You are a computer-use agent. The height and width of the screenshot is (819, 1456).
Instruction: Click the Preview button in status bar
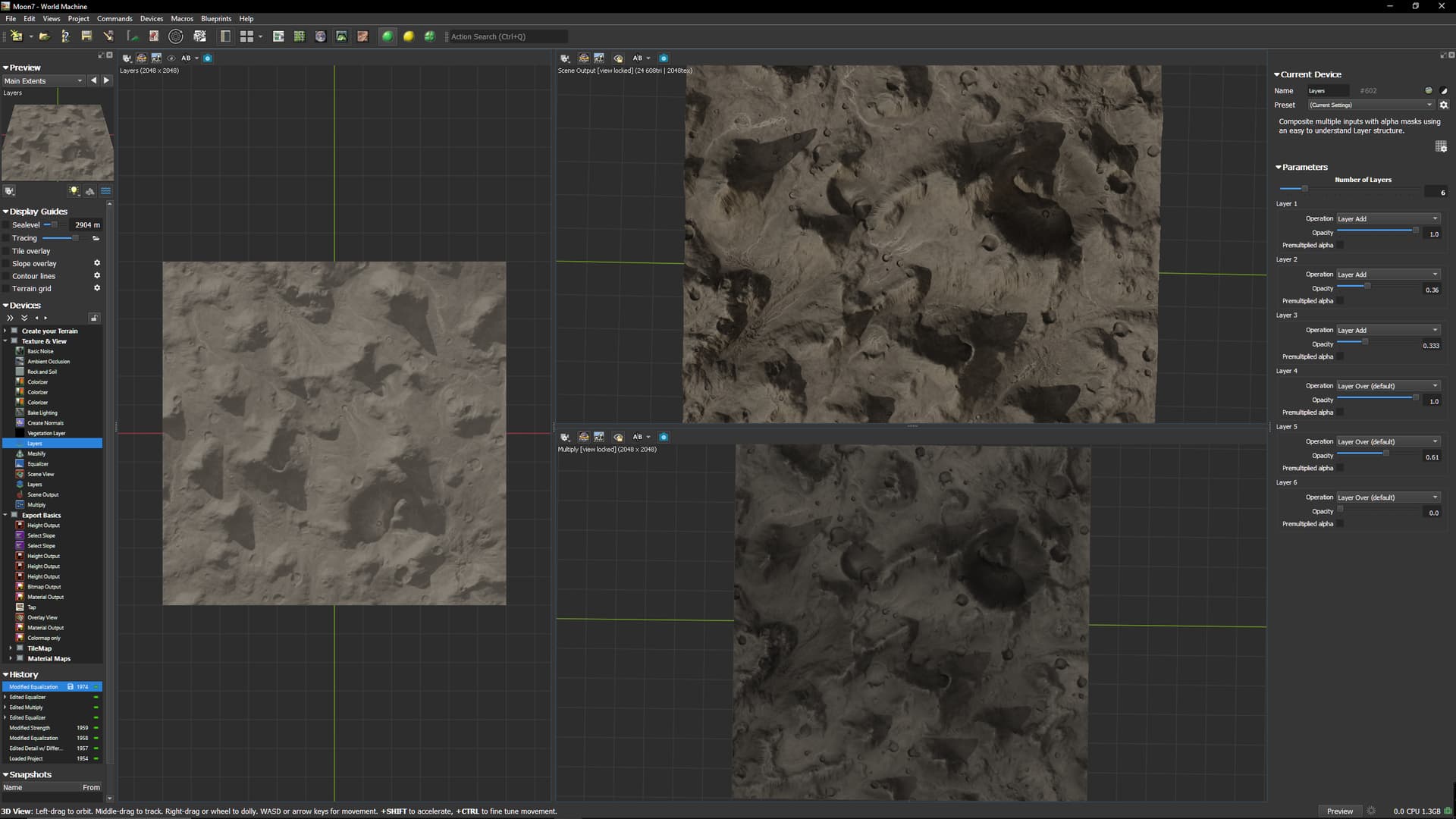click(x=1339, y=811)
